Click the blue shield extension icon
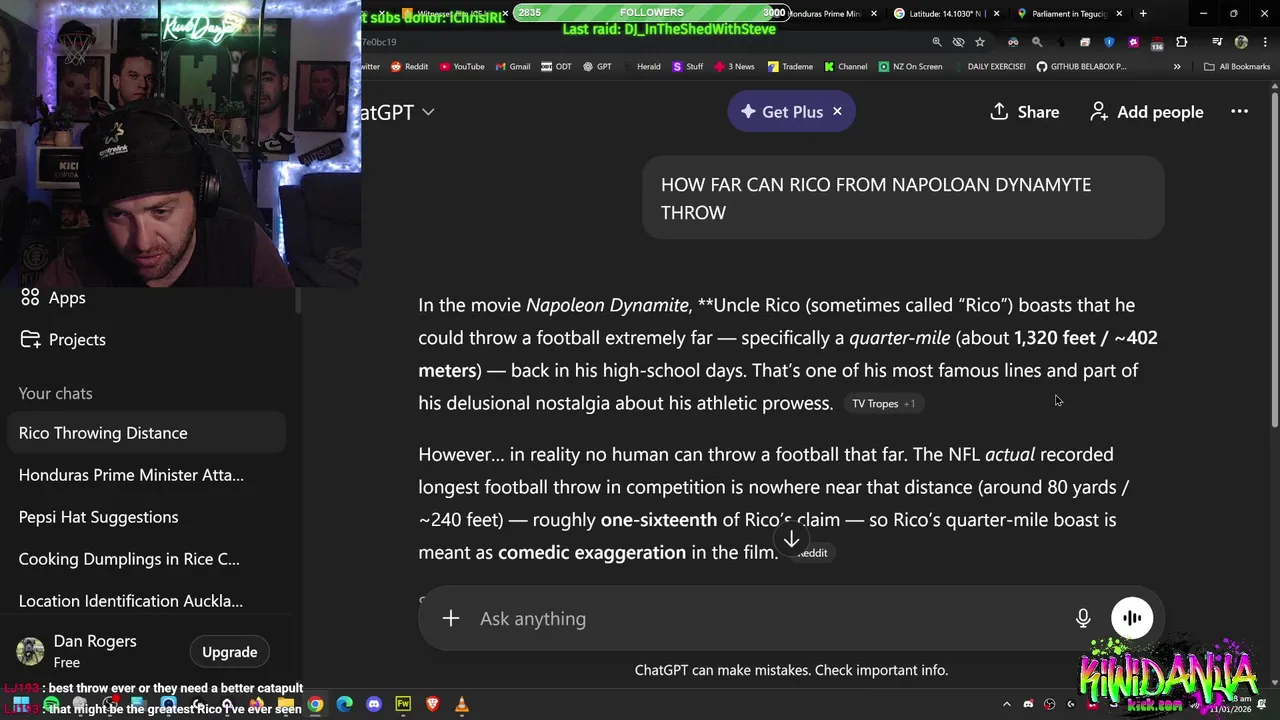Image resolution: width=1280 pixels, height=720 pixels. click(1109, 42)
